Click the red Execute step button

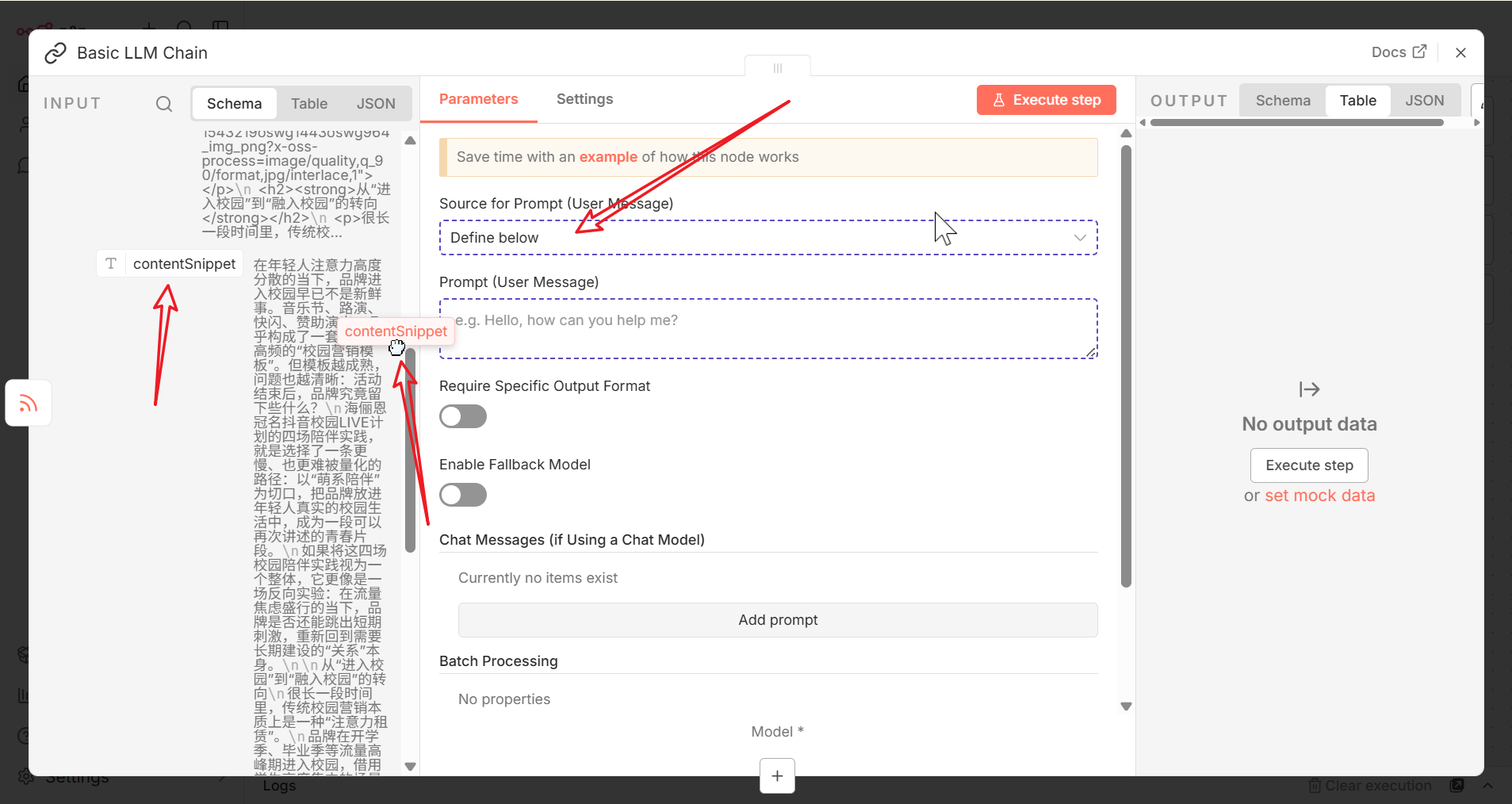pyautogui.click(x=1046, y=100)
